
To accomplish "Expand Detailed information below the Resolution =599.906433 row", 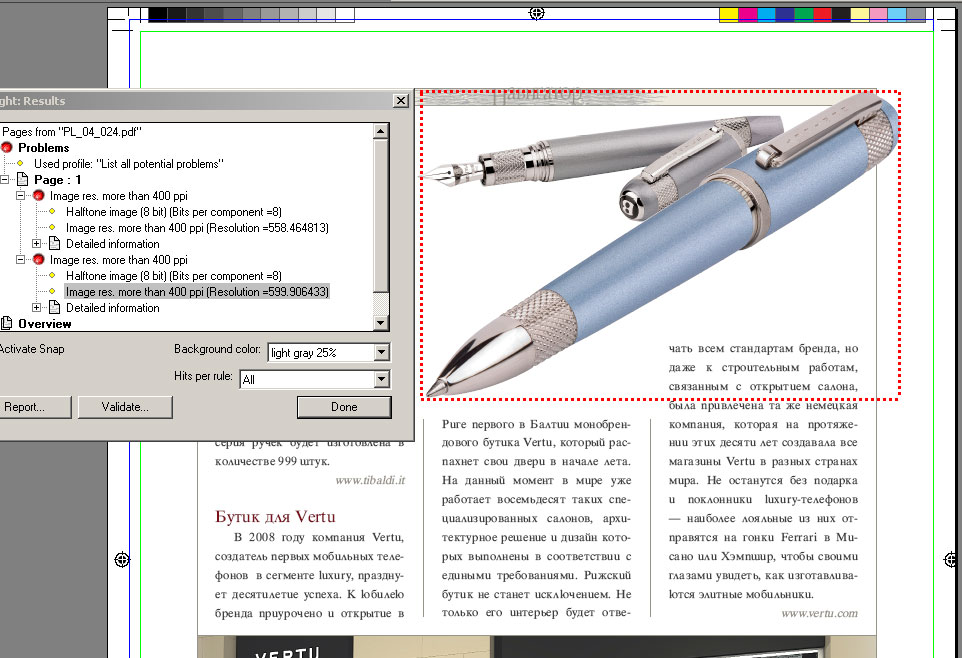I will tap(36, 308).
